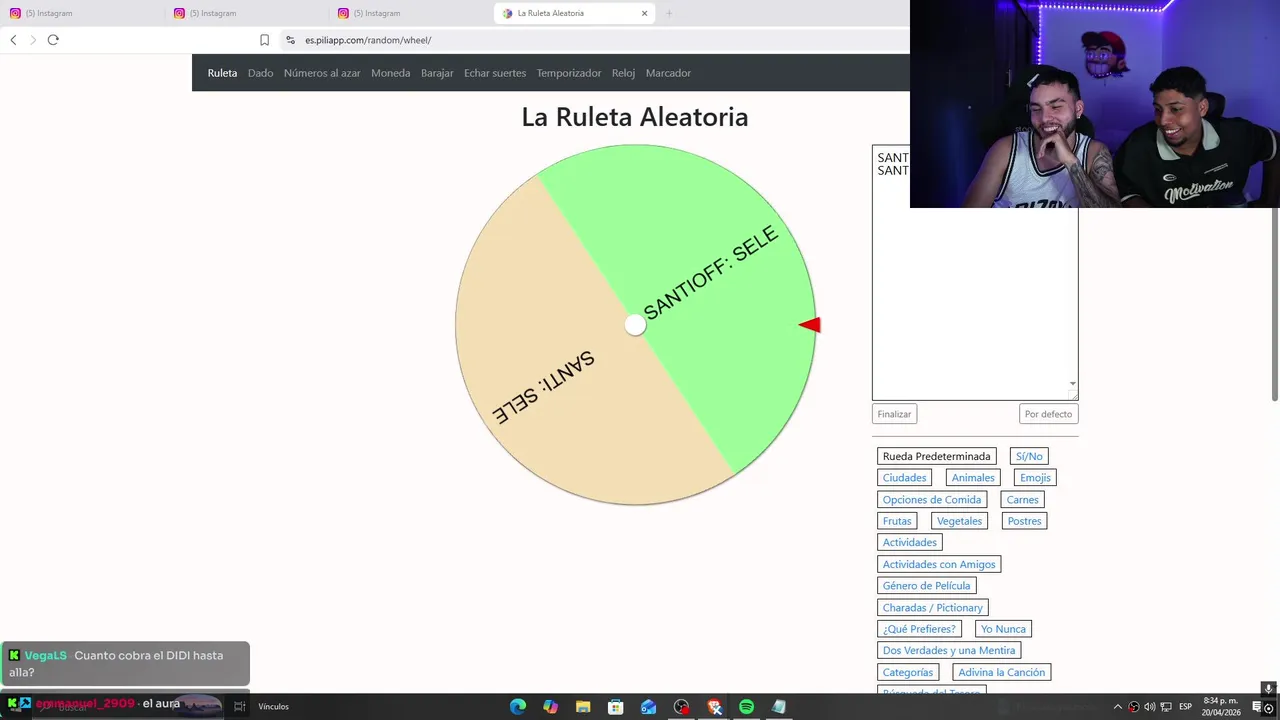The image size is (1280, 720).
Task: Click the white center hub of wheel
Action: tap(635, 325)
